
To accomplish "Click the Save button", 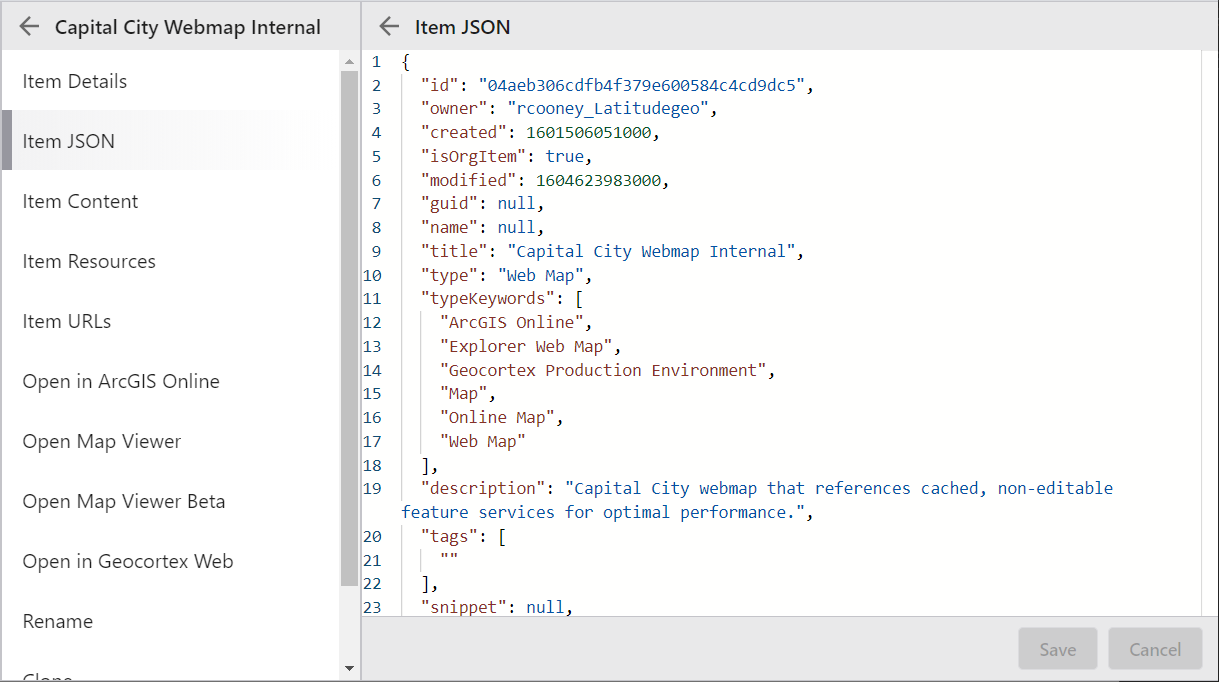I will [x=1058, y=649].
